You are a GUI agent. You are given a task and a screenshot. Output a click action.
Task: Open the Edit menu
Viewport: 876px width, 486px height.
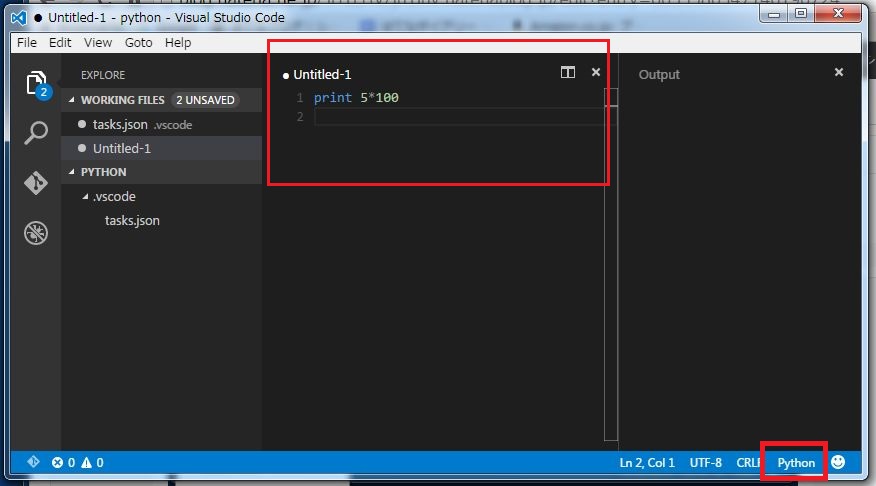(60, 42)
